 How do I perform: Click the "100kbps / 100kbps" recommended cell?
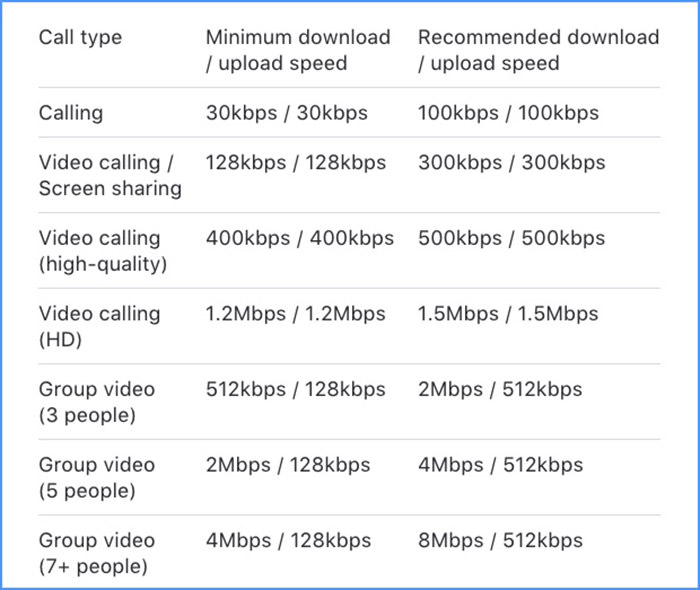point(508,113)
